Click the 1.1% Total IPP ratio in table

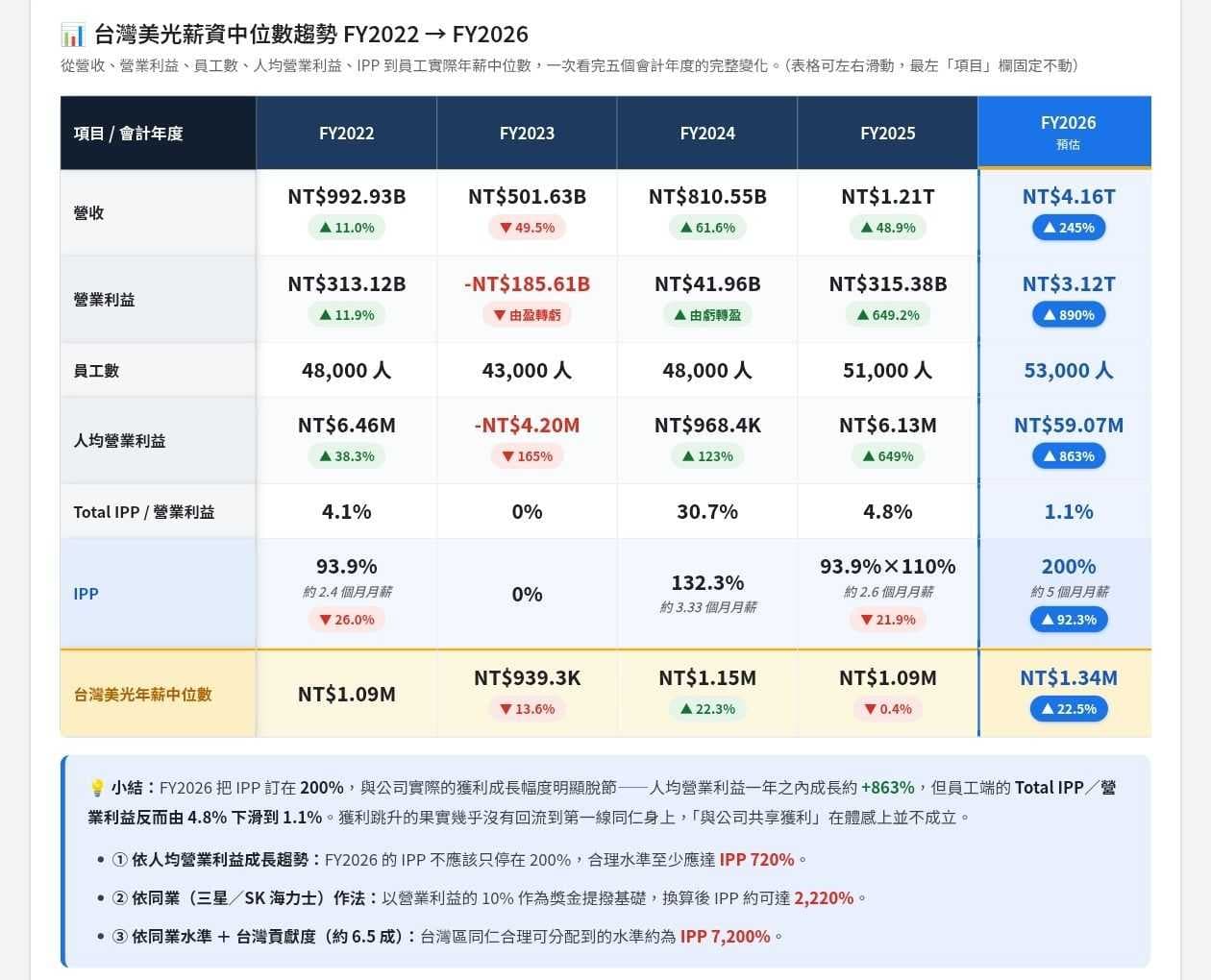(x=1069, y=512)
